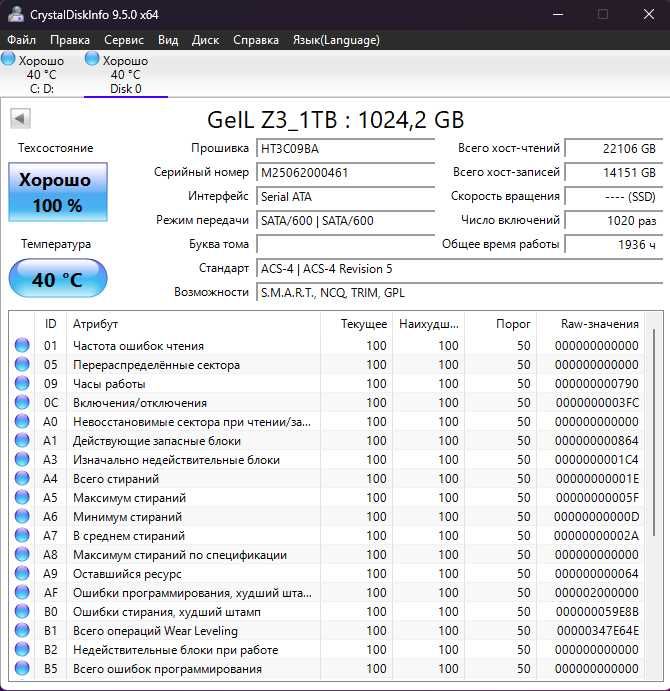Click raw value 0000347E64E

point(597,631)
